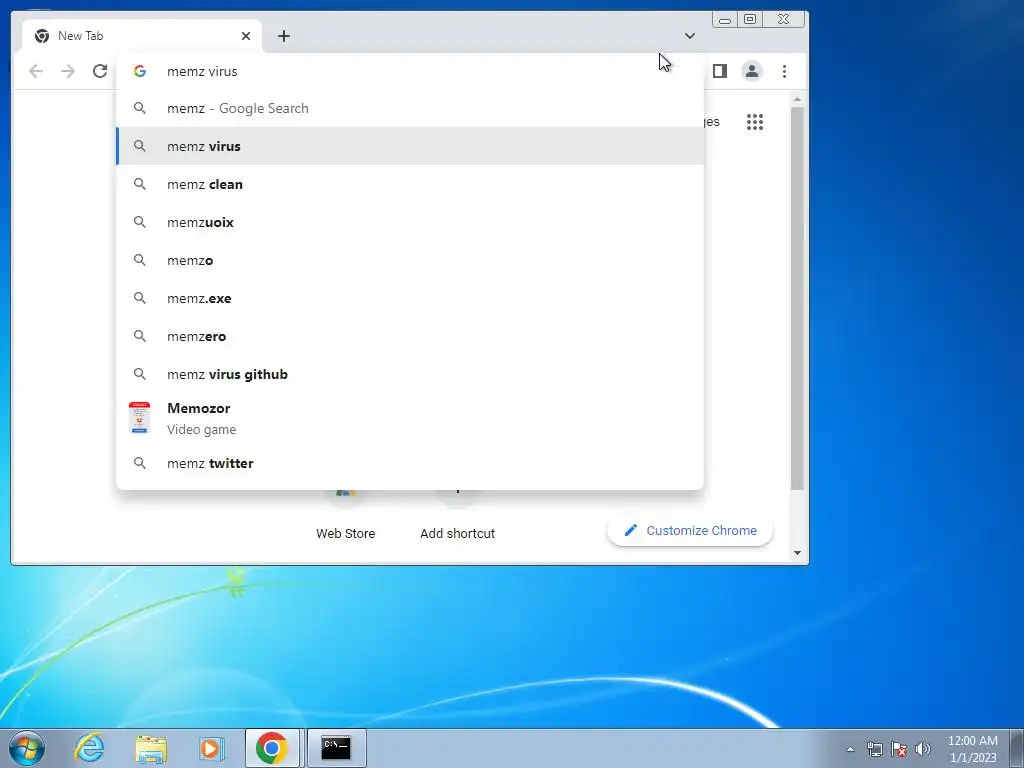Viewport: 1024px width, 768px height.
Task: Click the vertical scrollbar thumb
Action: tap(797, 298)
